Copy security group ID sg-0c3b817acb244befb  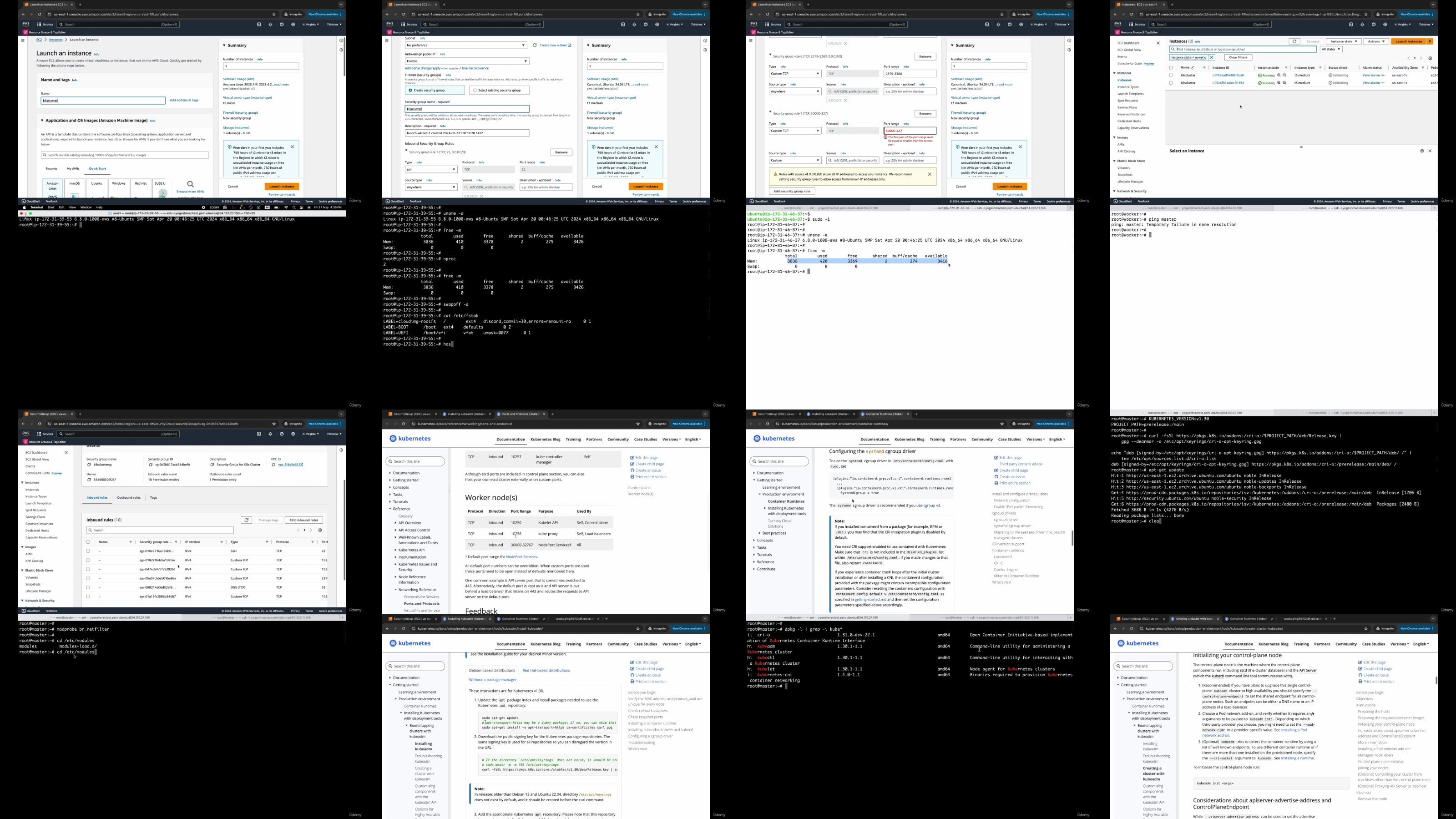pyautogui.click(x=150, y=465)
